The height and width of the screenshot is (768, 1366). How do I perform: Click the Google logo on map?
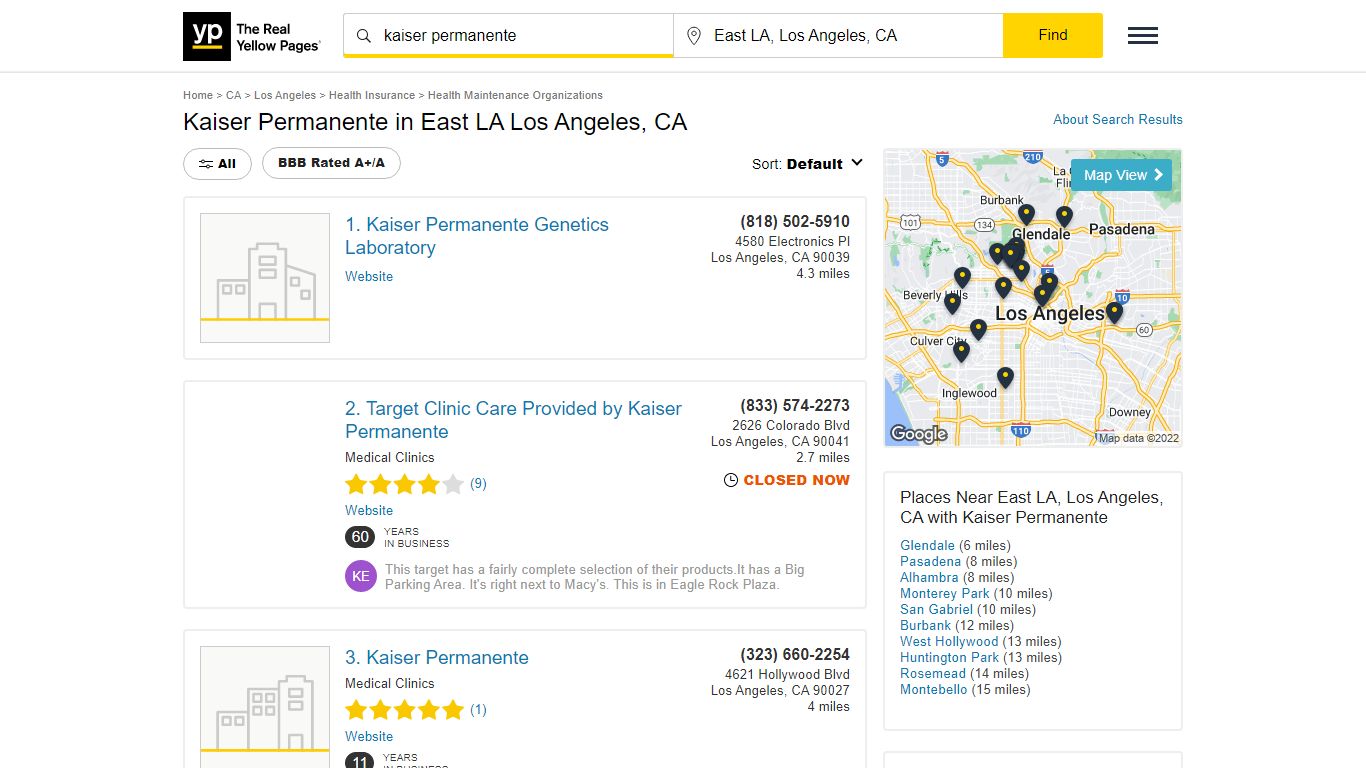pos(918,434)
